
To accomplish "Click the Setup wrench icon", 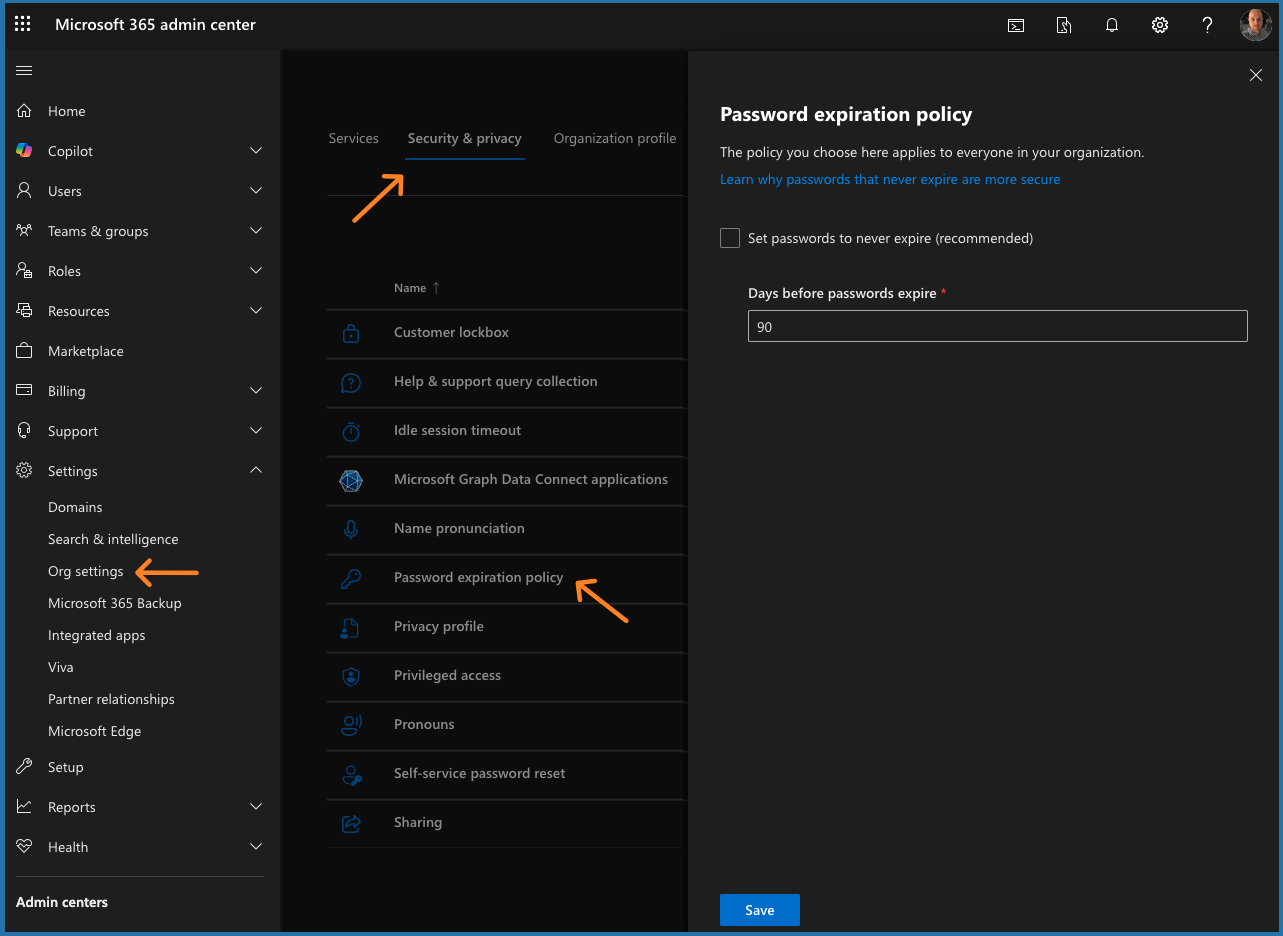I will (x=25, y=767).
